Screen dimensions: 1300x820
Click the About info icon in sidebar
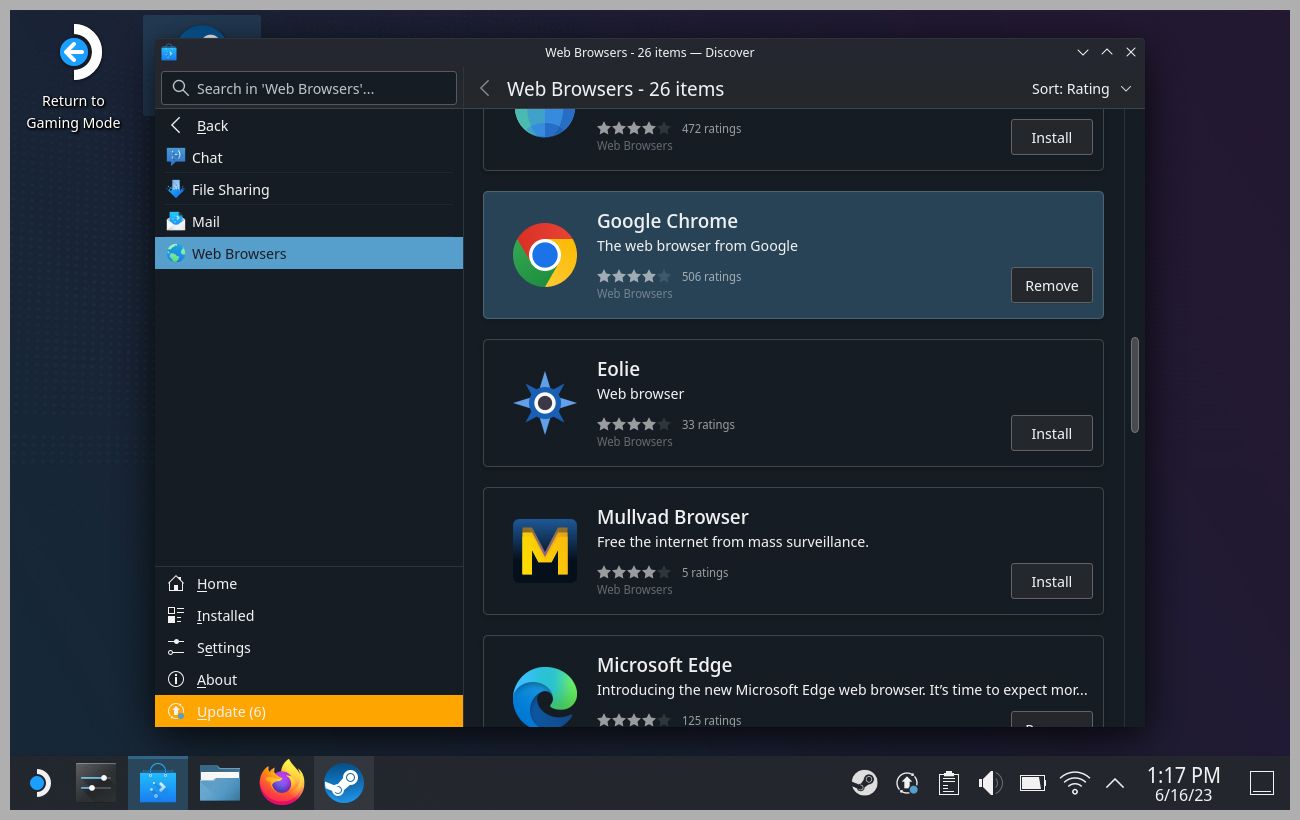point(176,679)
